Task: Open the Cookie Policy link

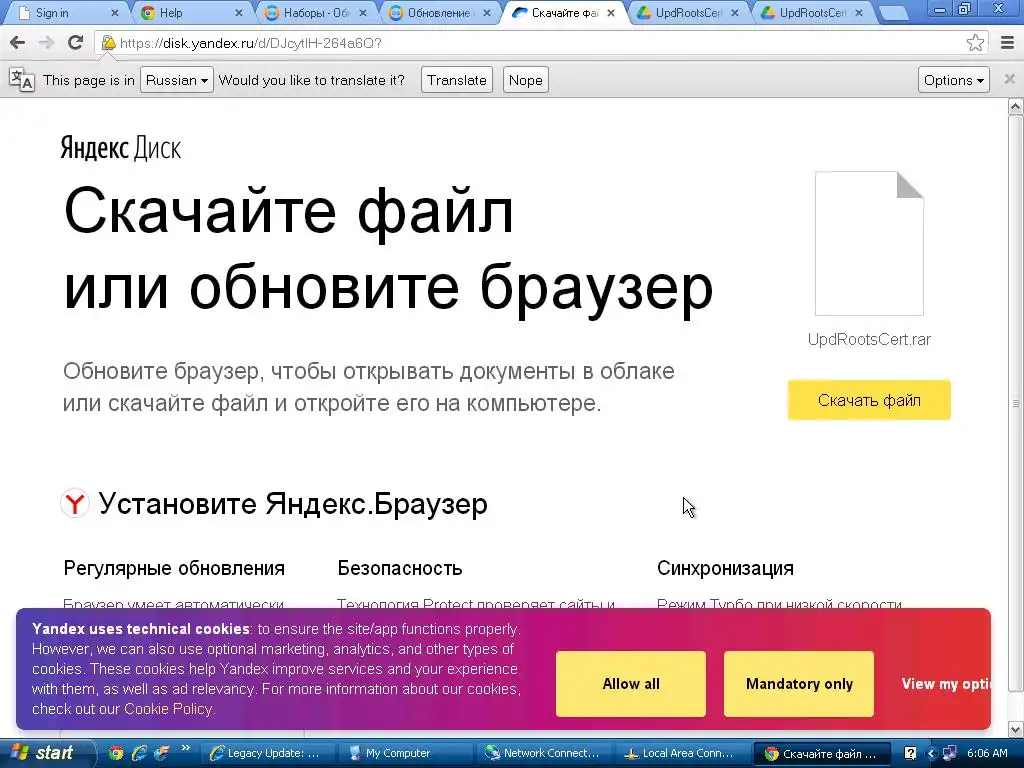Action: point(168,709)
